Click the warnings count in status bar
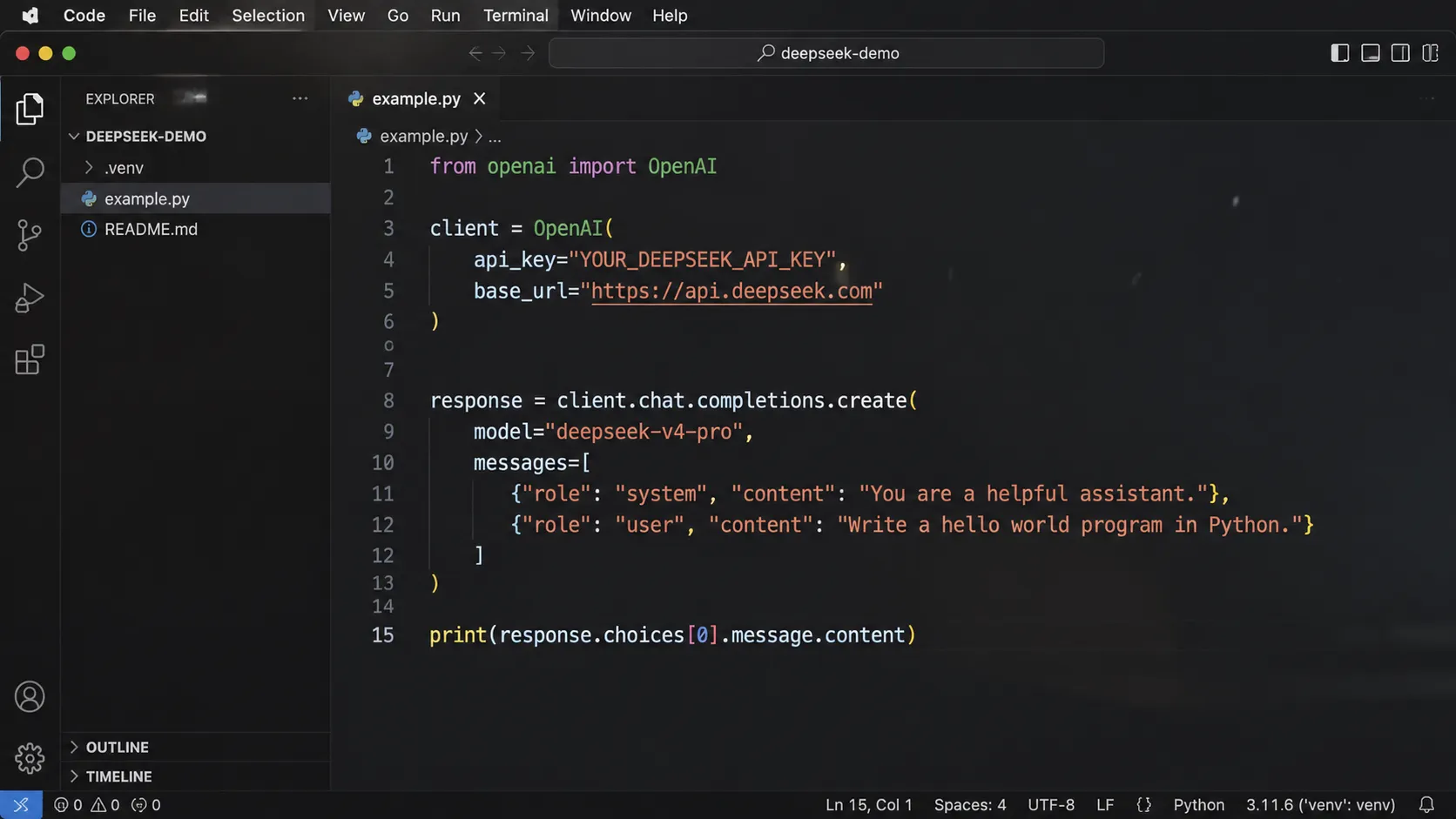The width and height of the screenshot is (1456, 819). pyautogui.click(x=105, y=805)
